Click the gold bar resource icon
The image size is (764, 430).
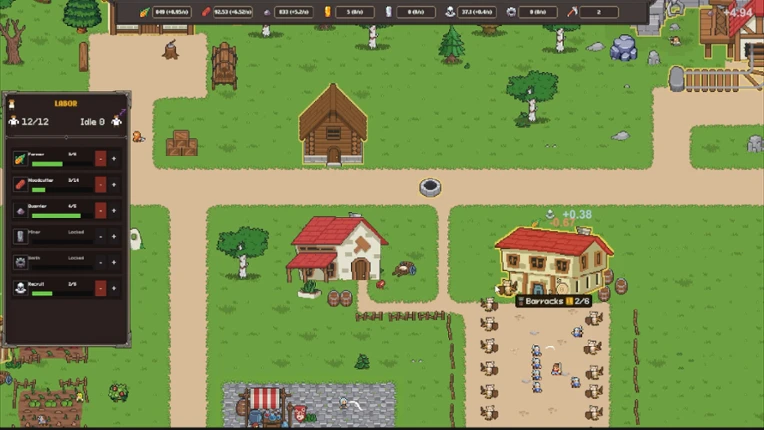tap(327, 12)
